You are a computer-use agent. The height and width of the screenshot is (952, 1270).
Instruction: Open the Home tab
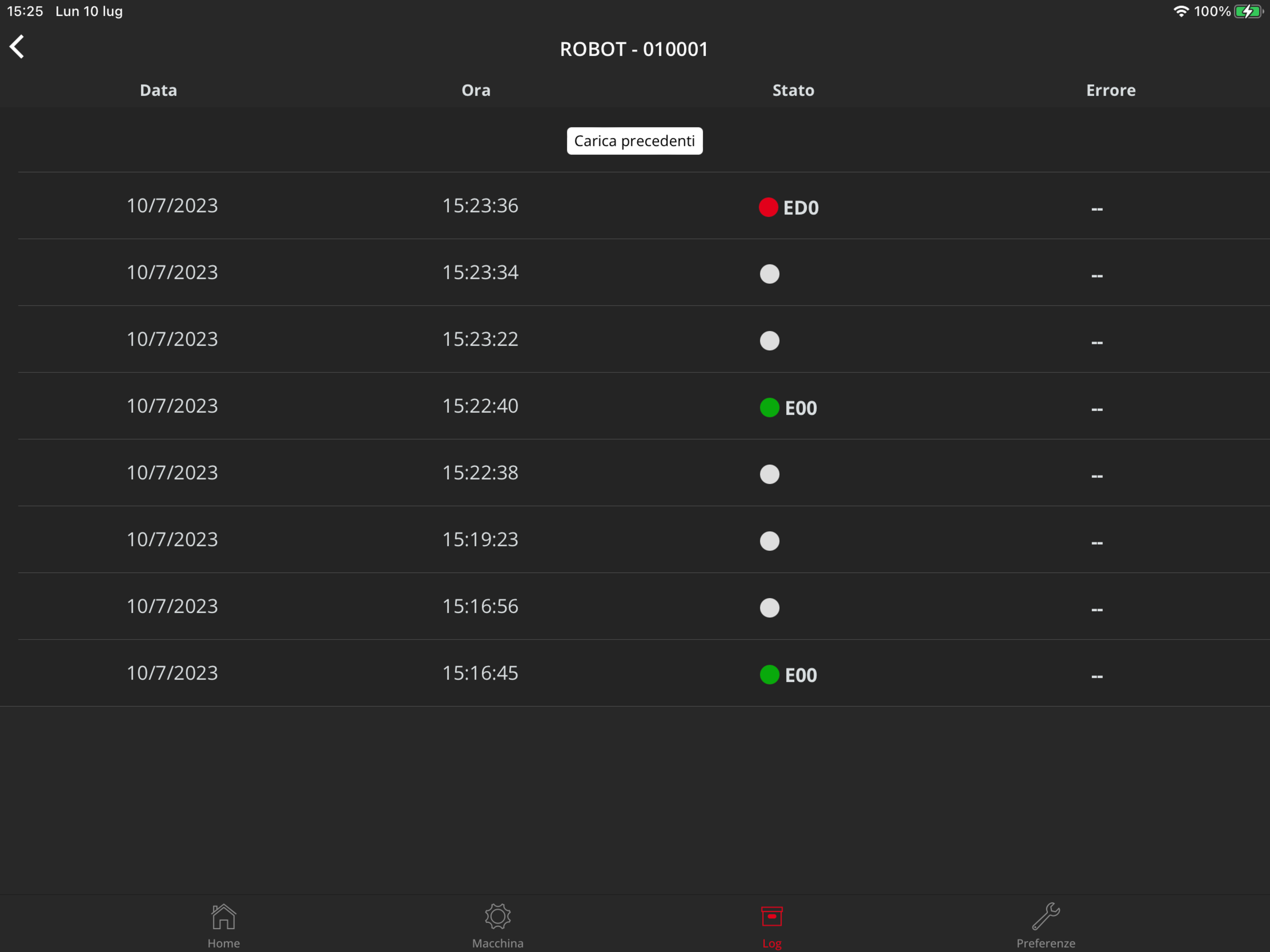(223, 925)
